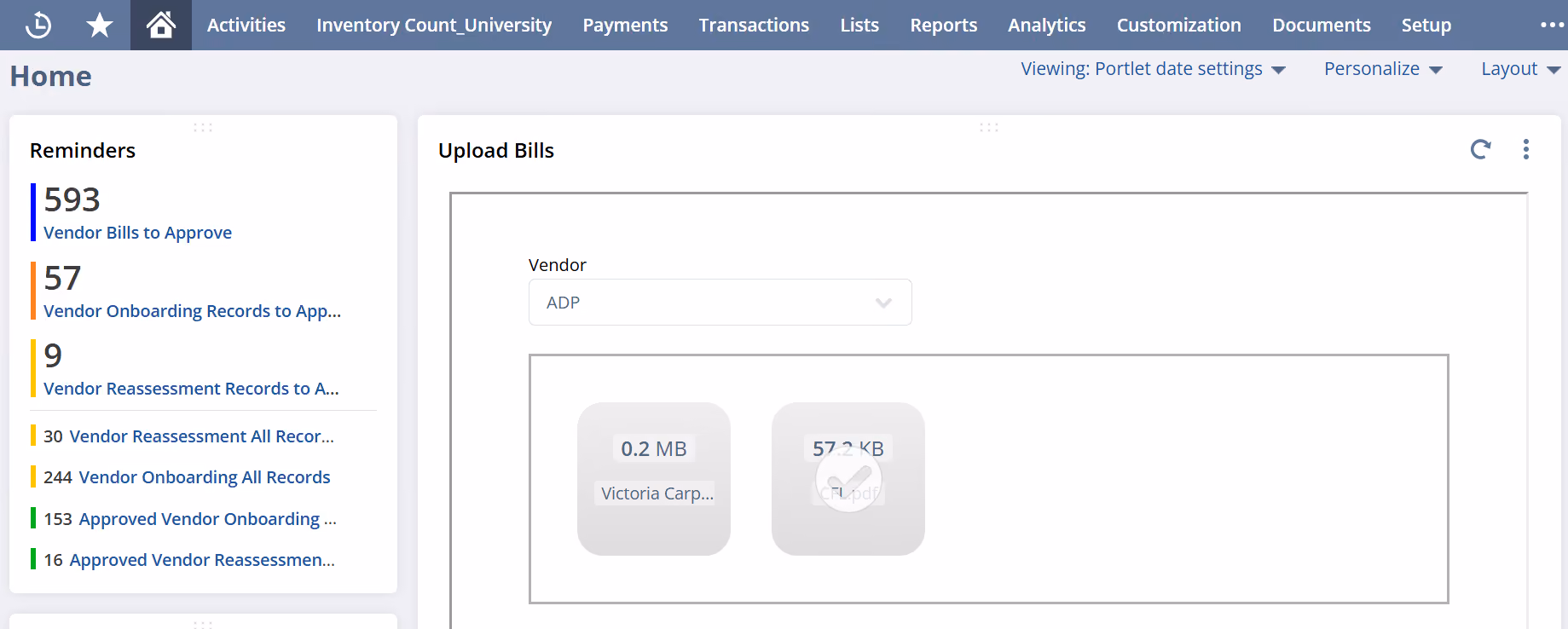
Task: Click the 244 count in Reminders
Action: [x=58, y=477]
